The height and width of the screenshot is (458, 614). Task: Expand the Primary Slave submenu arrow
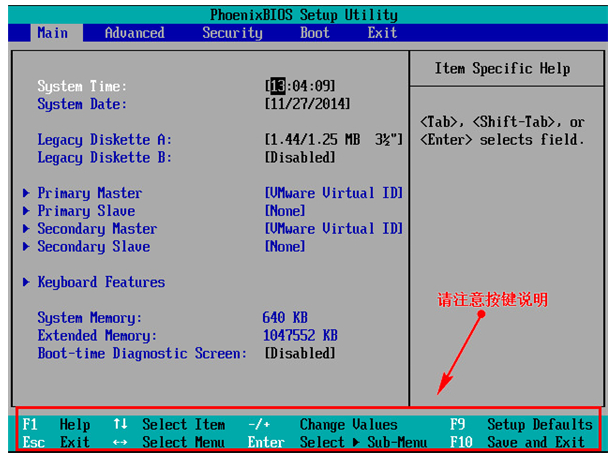[x=26, y=211]
